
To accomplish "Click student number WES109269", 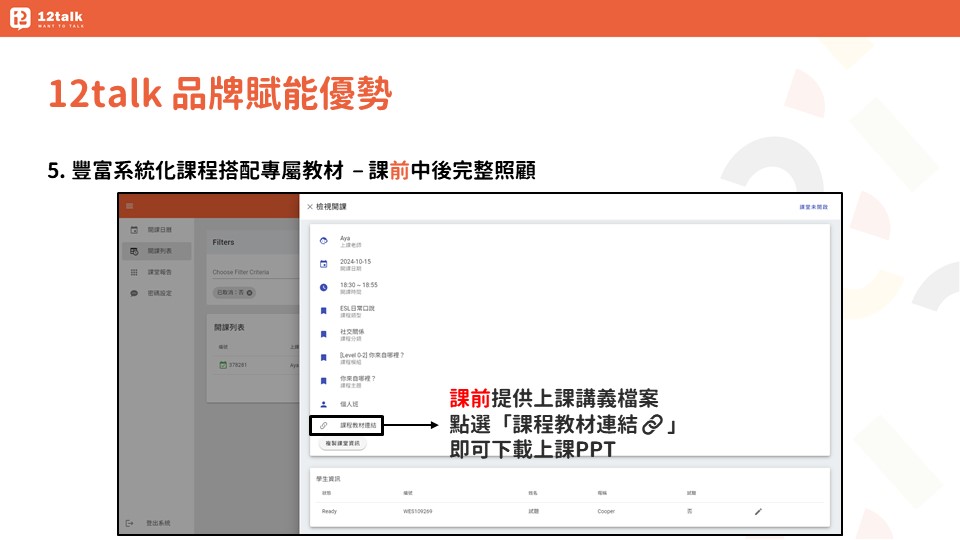I will click(x=418, y=511).
